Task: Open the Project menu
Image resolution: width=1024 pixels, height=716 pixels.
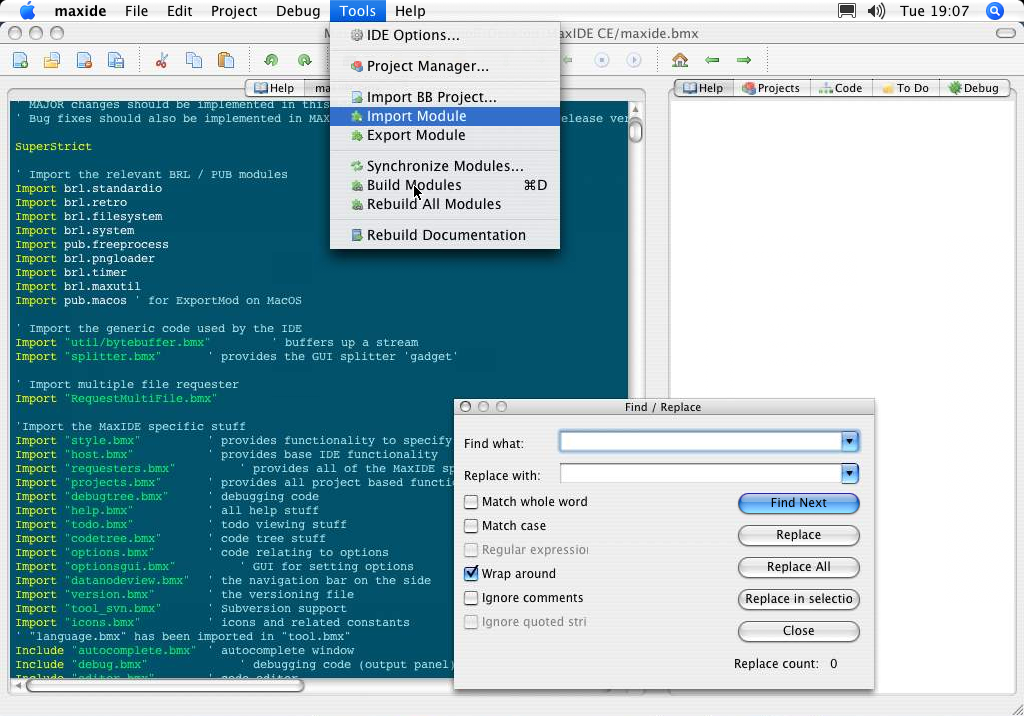Action: pyautogui.click(x=234, y=11)
